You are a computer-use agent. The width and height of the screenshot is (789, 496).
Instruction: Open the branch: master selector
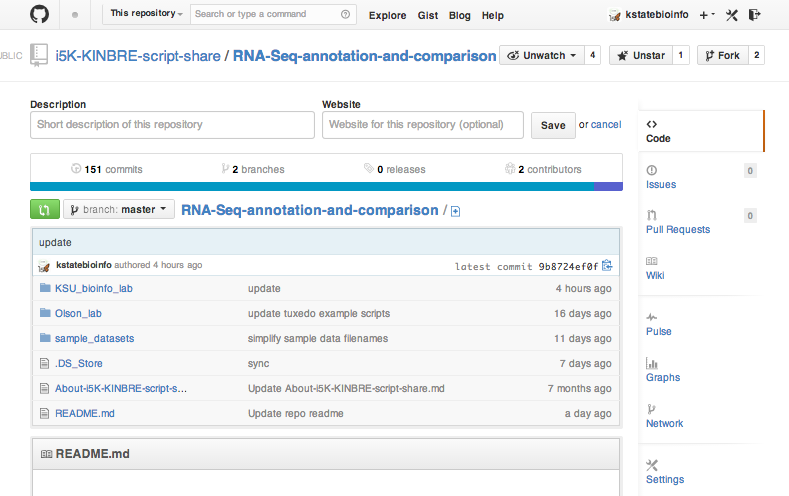119,209
